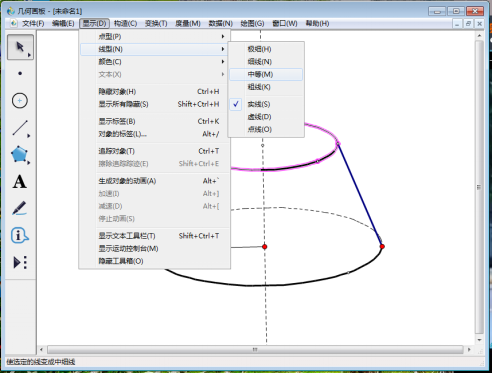Select the Polygon tool
This screenshot has height=373, width=492.
pyautogui.click(x=19, y=154)
